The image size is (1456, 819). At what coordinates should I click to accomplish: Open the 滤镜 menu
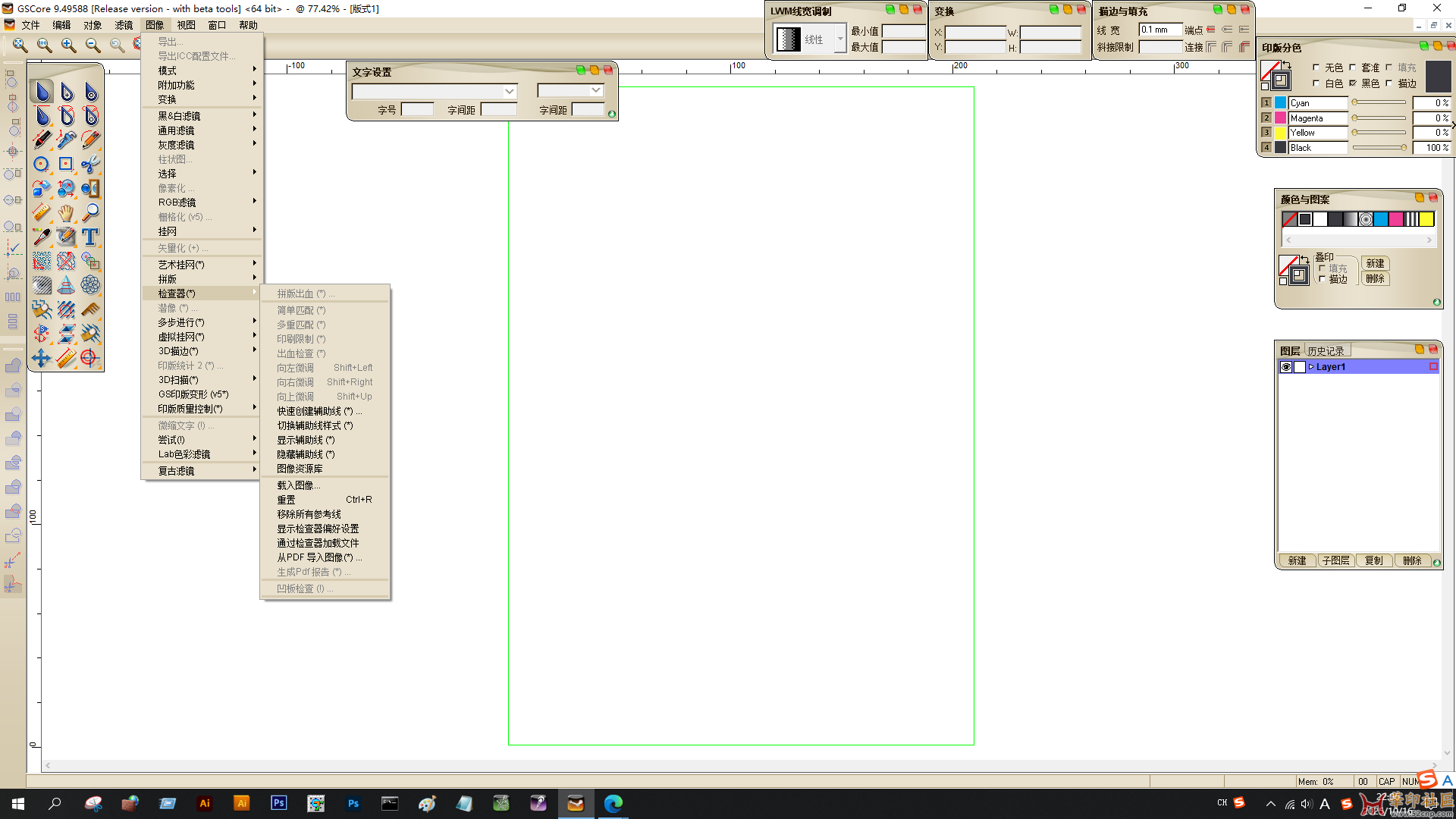point(124,25)
